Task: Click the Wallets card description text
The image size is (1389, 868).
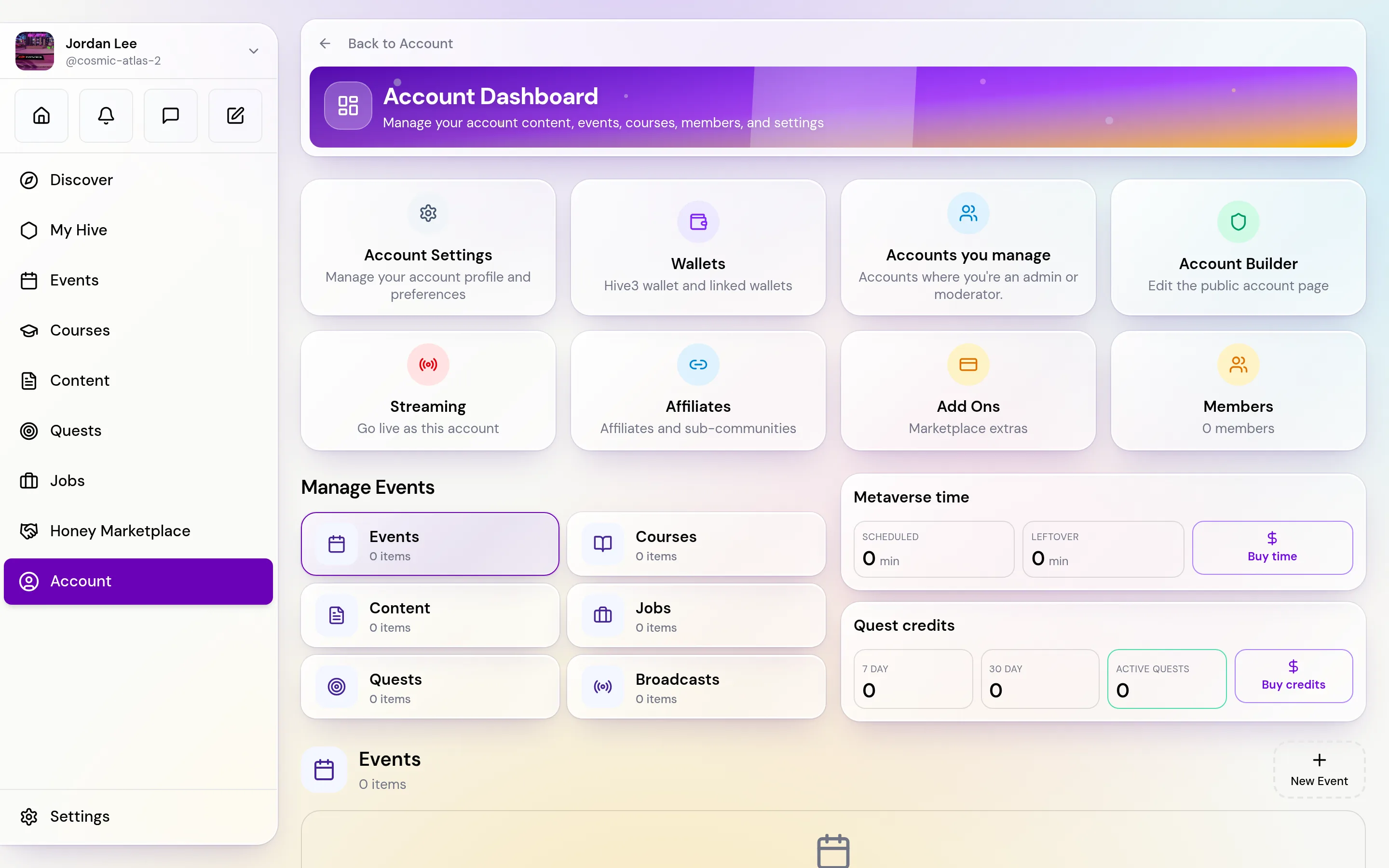Action: click(698, 286)
